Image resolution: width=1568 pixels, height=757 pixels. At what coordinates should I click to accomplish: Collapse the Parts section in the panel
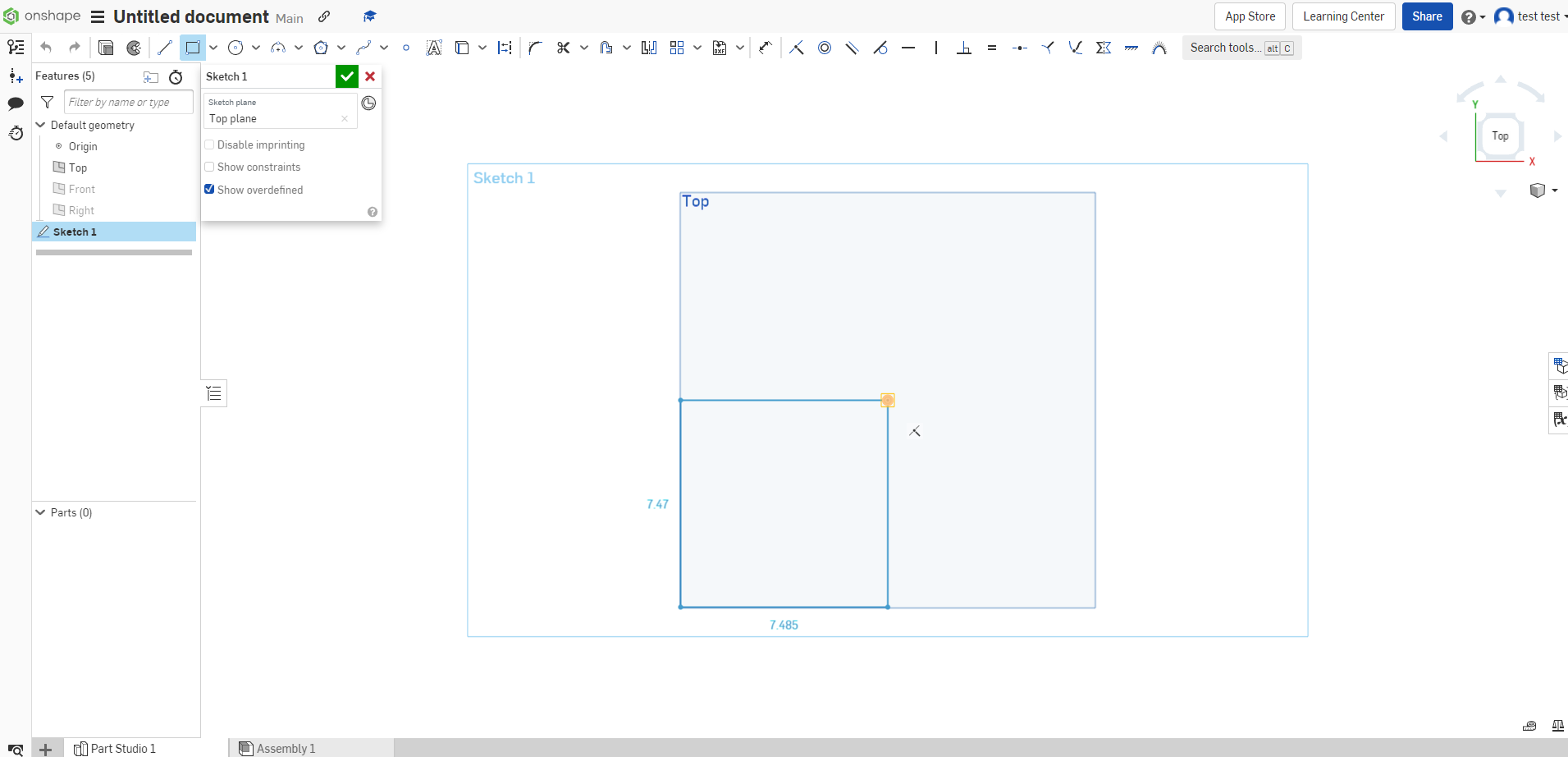(39, 512)
